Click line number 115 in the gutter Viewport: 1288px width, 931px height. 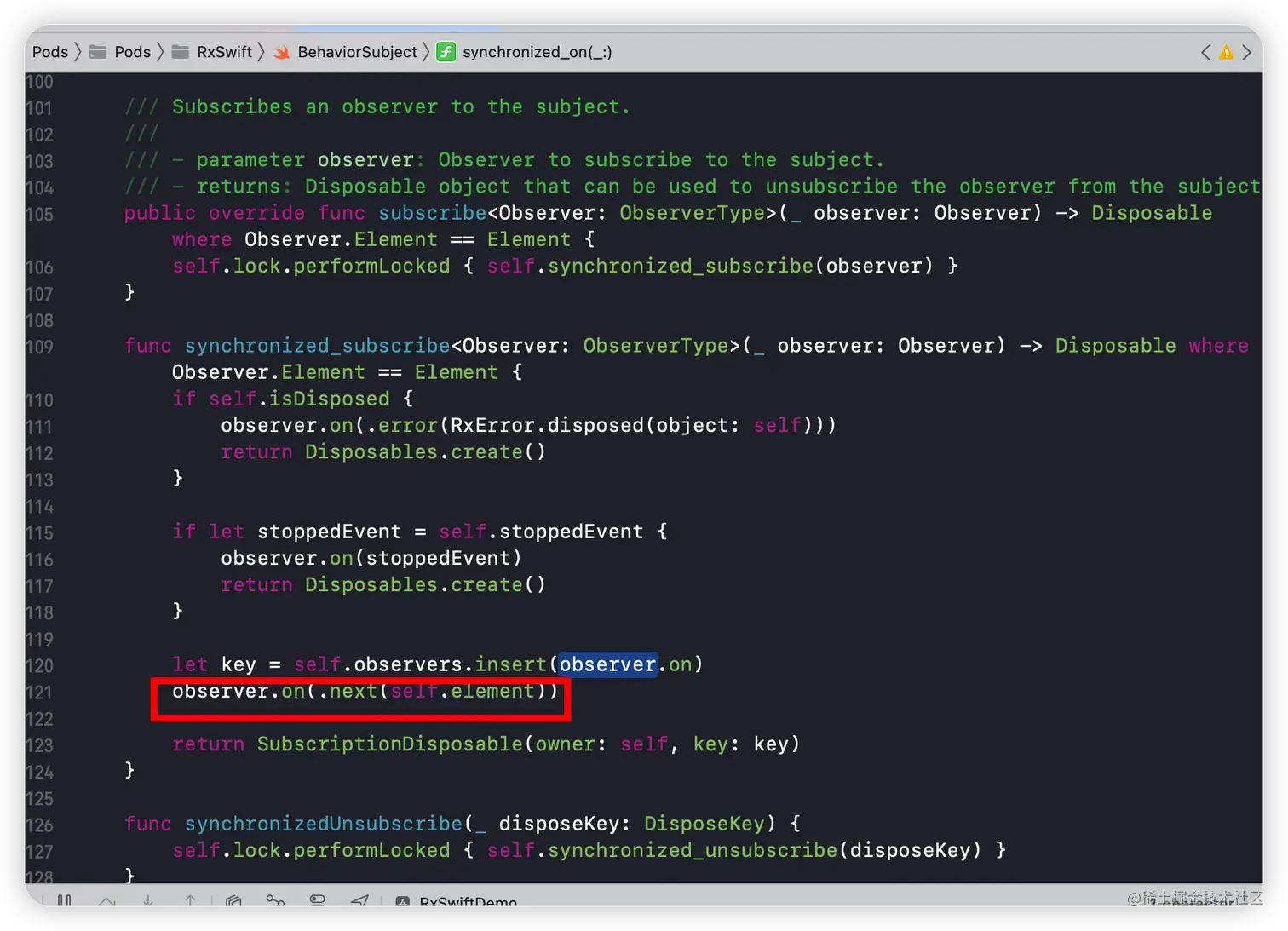coord(39,533)
